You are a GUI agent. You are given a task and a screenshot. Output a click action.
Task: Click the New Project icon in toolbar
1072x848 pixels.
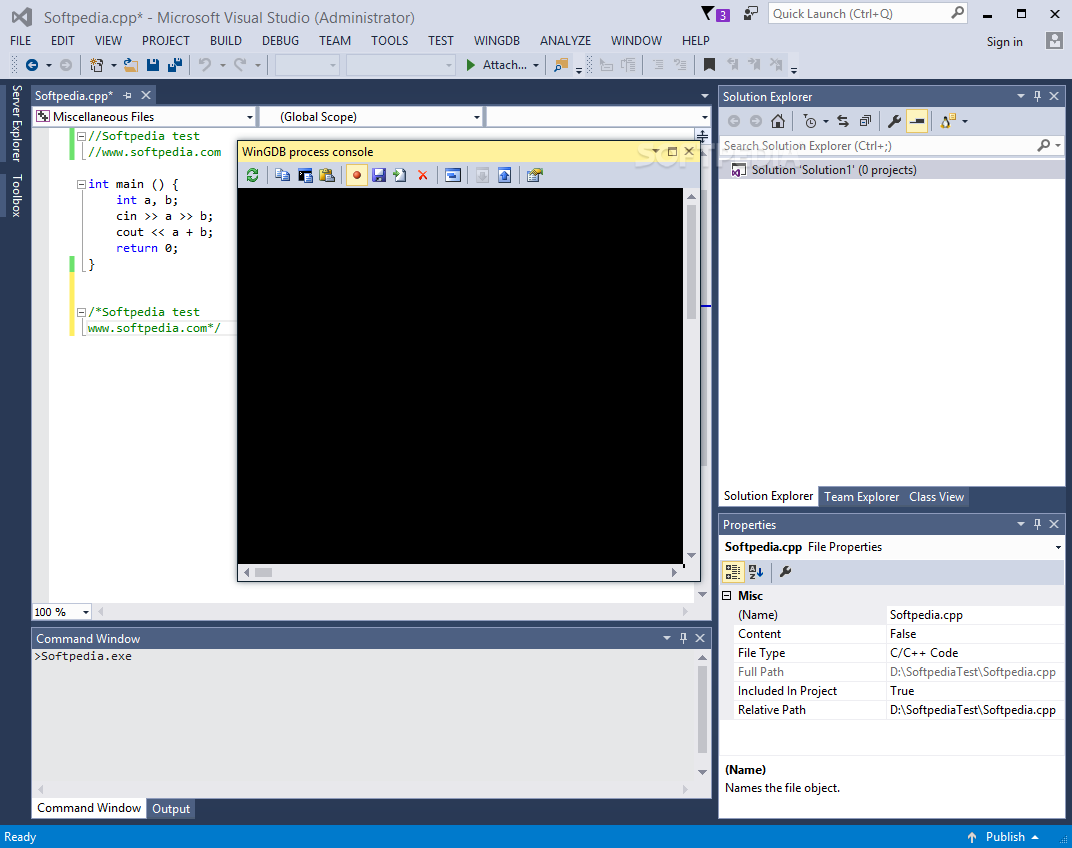96,65
